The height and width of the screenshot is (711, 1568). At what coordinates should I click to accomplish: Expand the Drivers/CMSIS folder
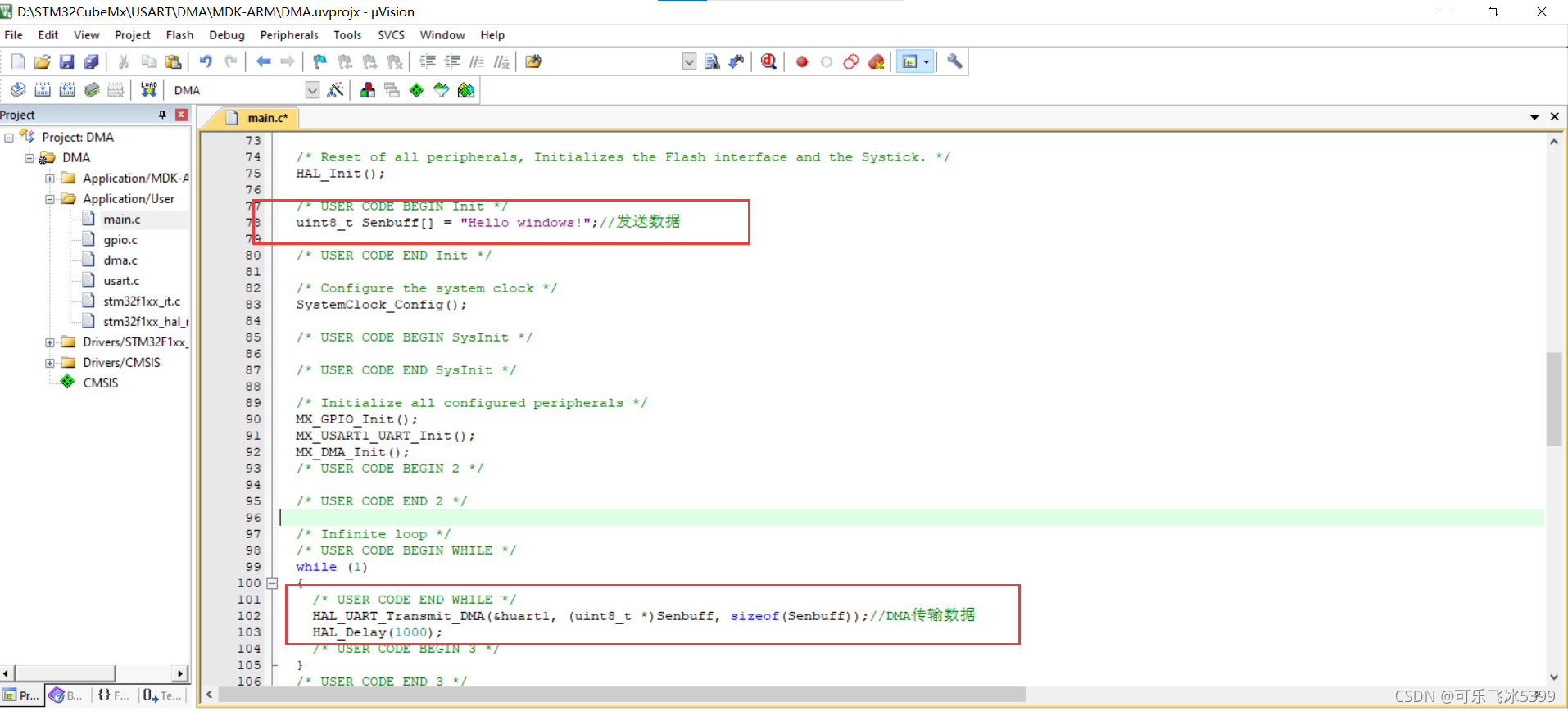tap(50, 363)
